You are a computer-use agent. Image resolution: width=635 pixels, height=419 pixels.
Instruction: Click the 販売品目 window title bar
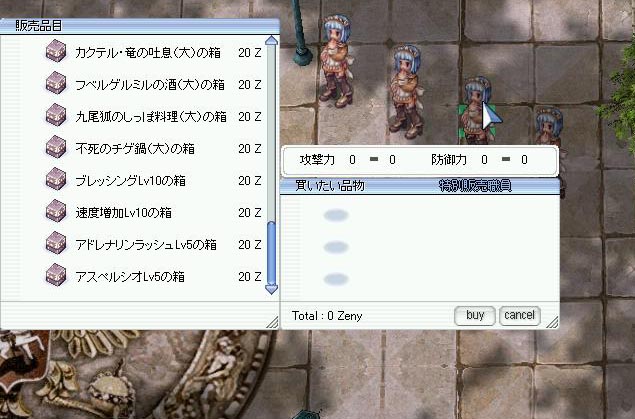coord(139,26)
